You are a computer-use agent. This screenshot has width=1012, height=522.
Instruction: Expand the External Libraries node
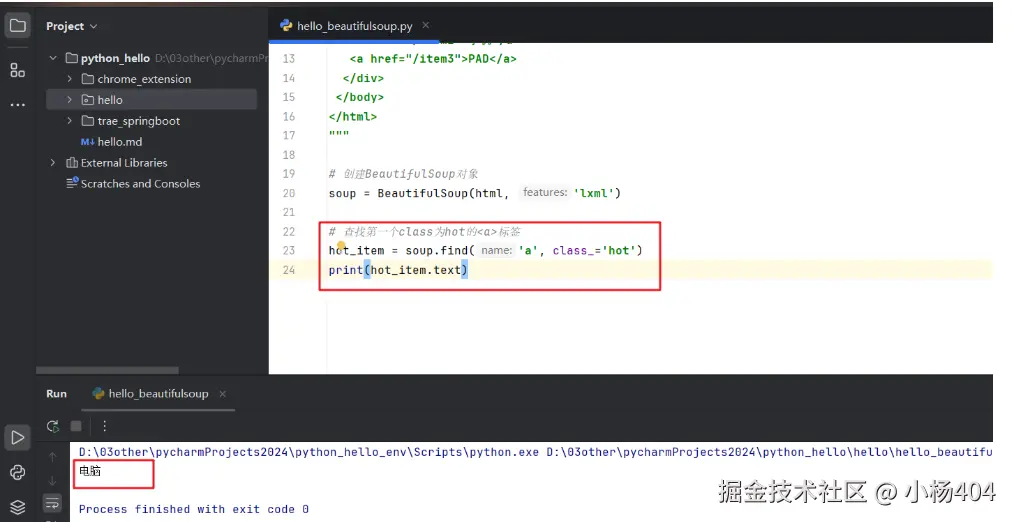click(x=53, y=163)
